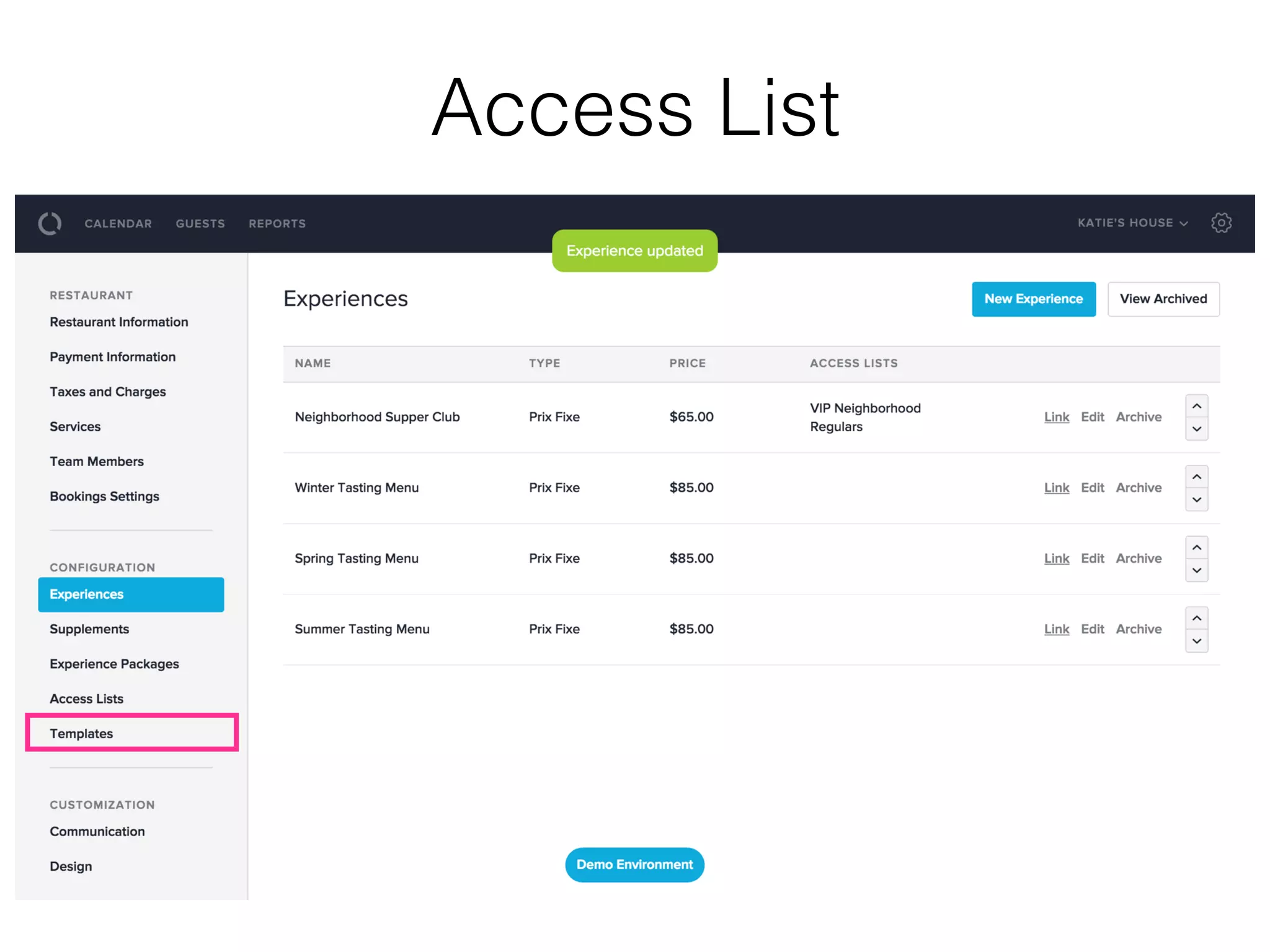Open Supplements in the sidebar
Viewport: 1270px width, 952px height.
point(89,629)
